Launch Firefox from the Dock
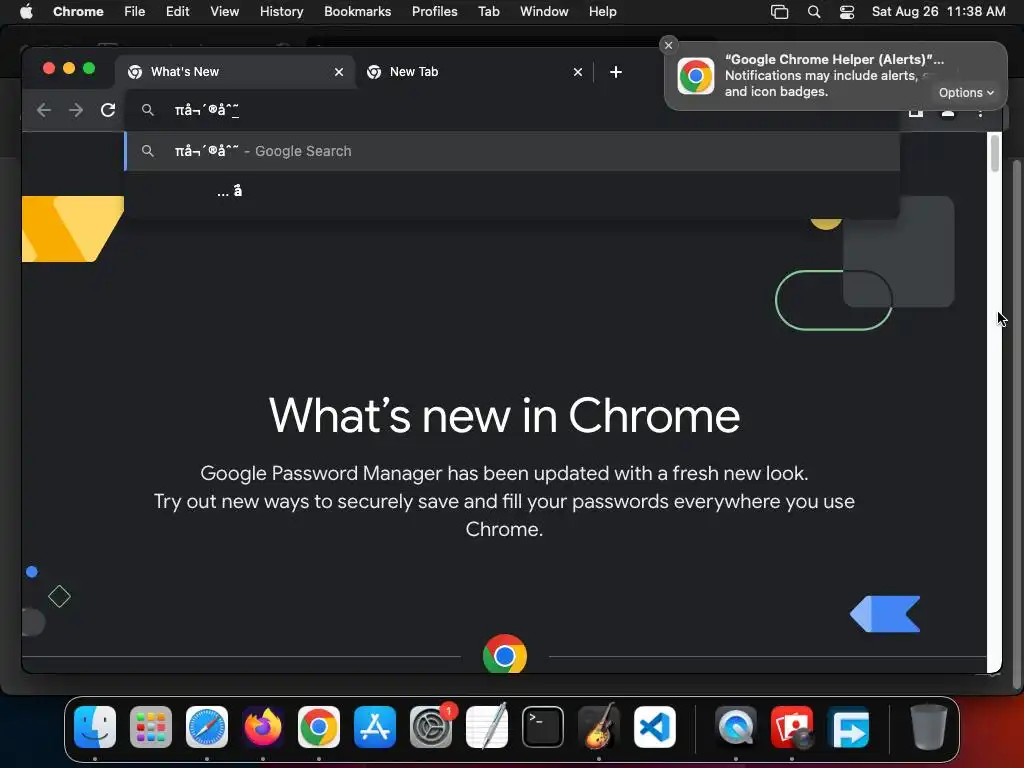The image size is (1024, 768). pyautogui.click(x=263, y=727)
